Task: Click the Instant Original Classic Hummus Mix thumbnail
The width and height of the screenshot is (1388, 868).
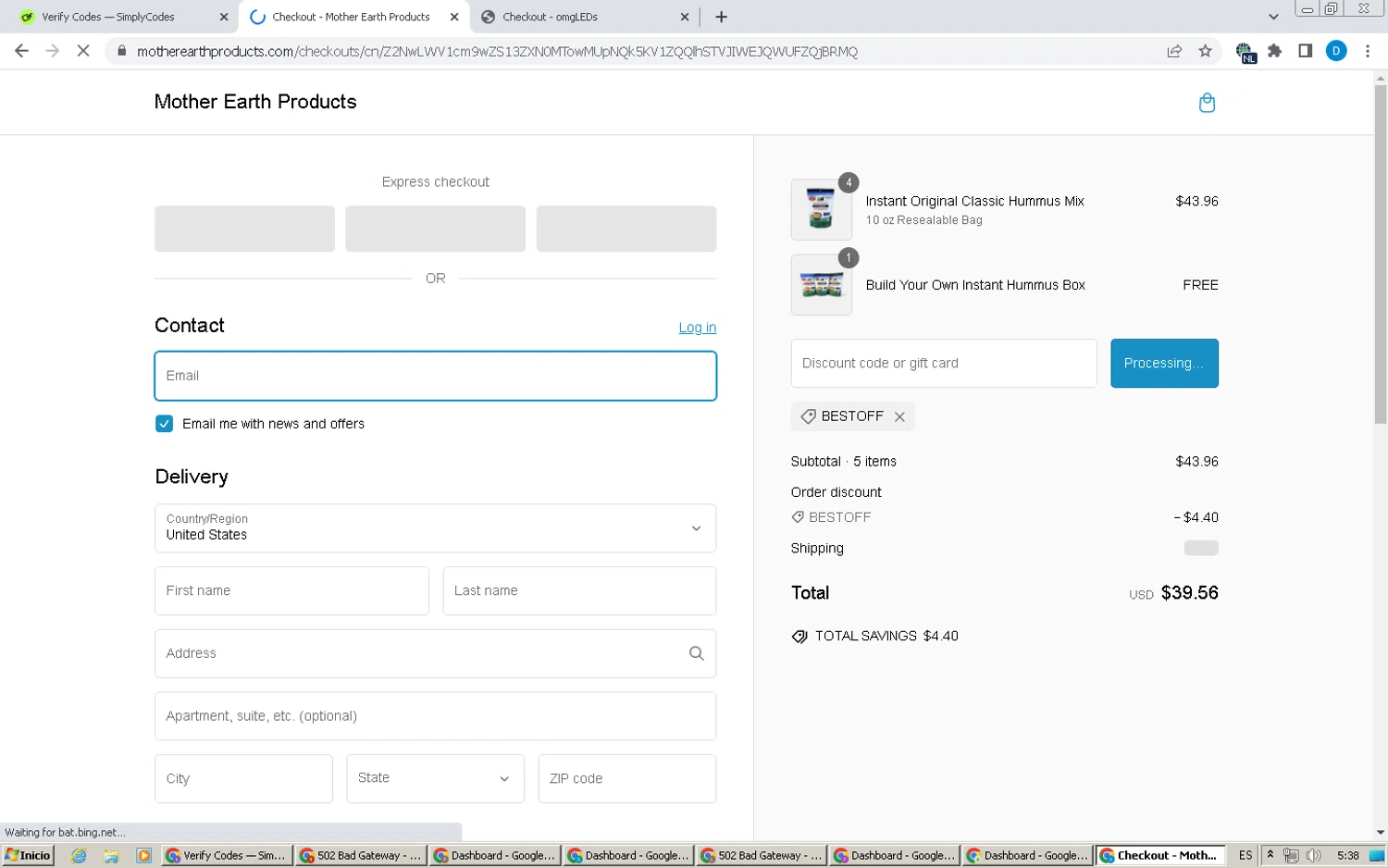Action: [822, 209]
